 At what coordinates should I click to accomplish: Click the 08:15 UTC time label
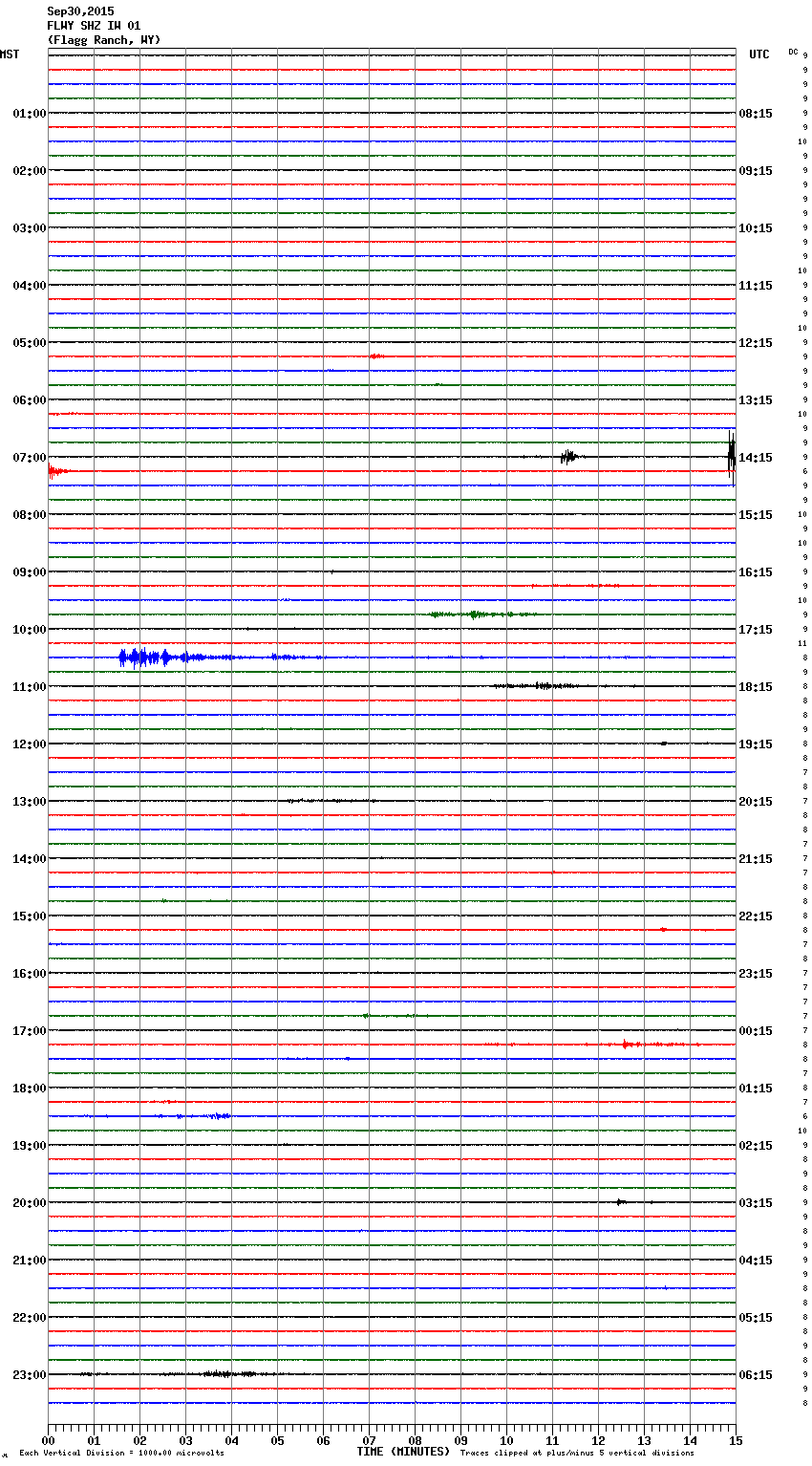click(756, 114)
